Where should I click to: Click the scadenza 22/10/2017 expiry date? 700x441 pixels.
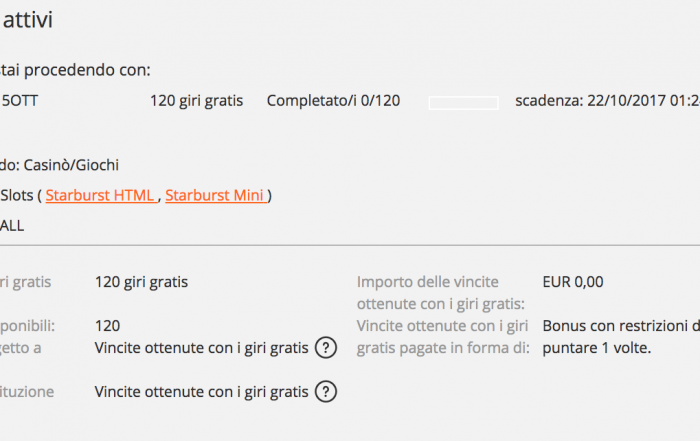[606, 101]
